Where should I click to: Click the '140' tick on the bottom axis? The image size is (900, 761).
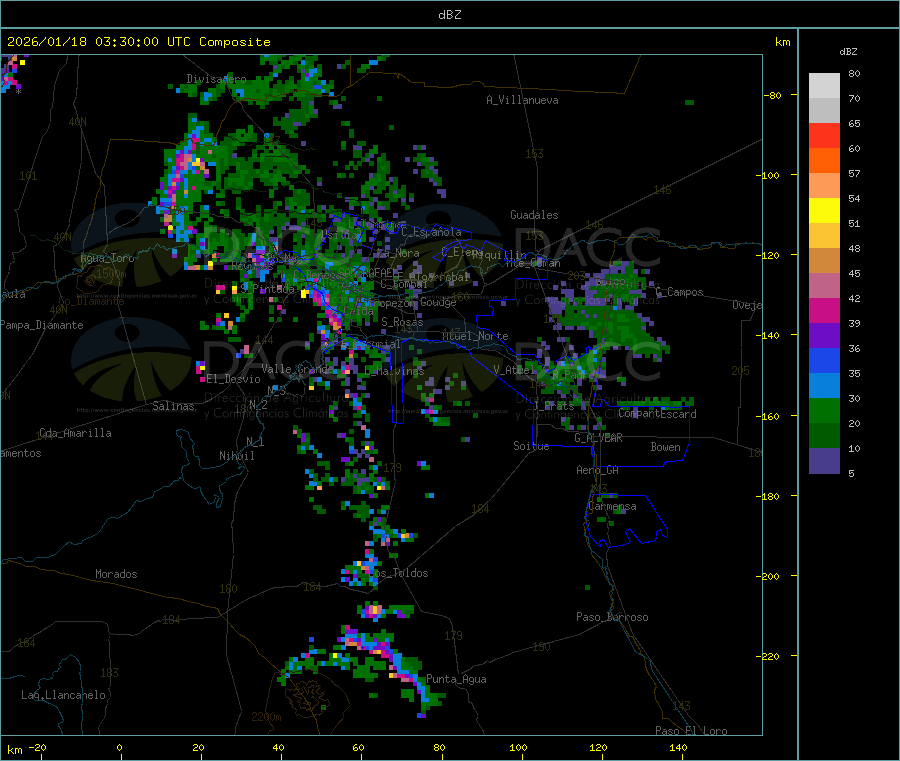[678, 748]
